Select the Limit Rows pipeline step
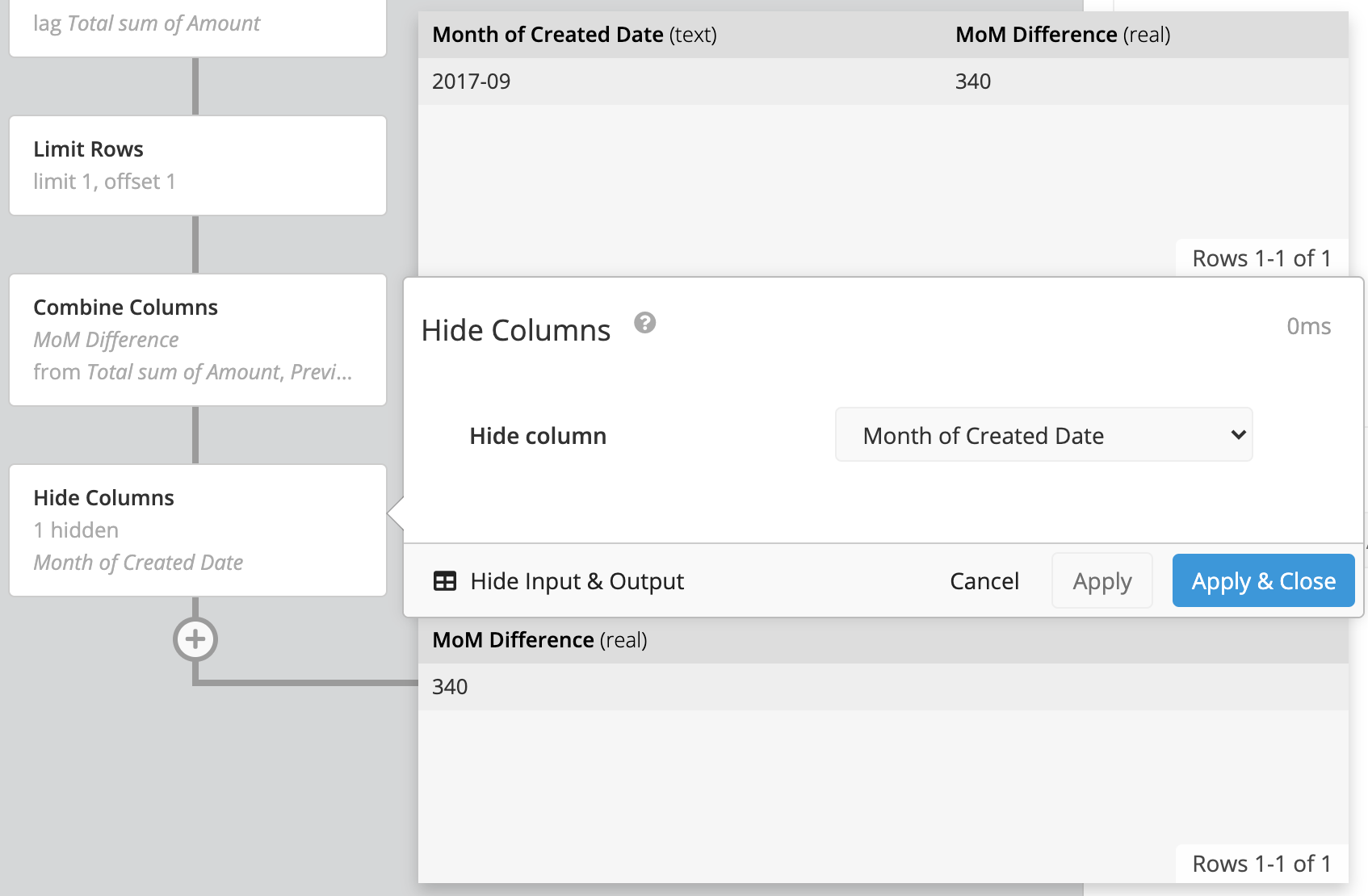 (198, 165)
